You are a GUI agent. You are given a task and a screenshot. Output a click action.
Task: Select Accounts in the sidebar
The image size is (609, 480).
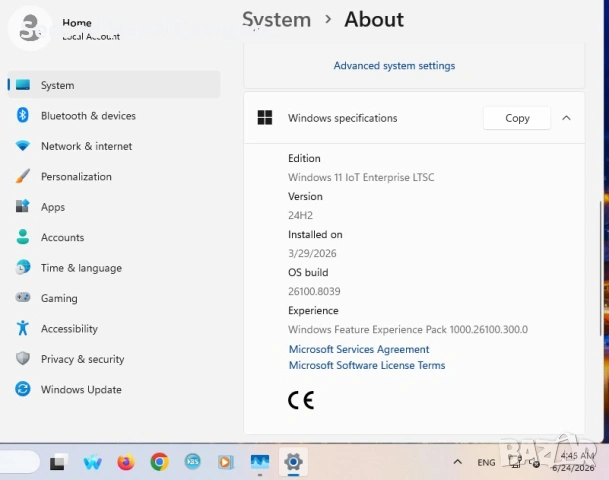click(x=114, y=237)
